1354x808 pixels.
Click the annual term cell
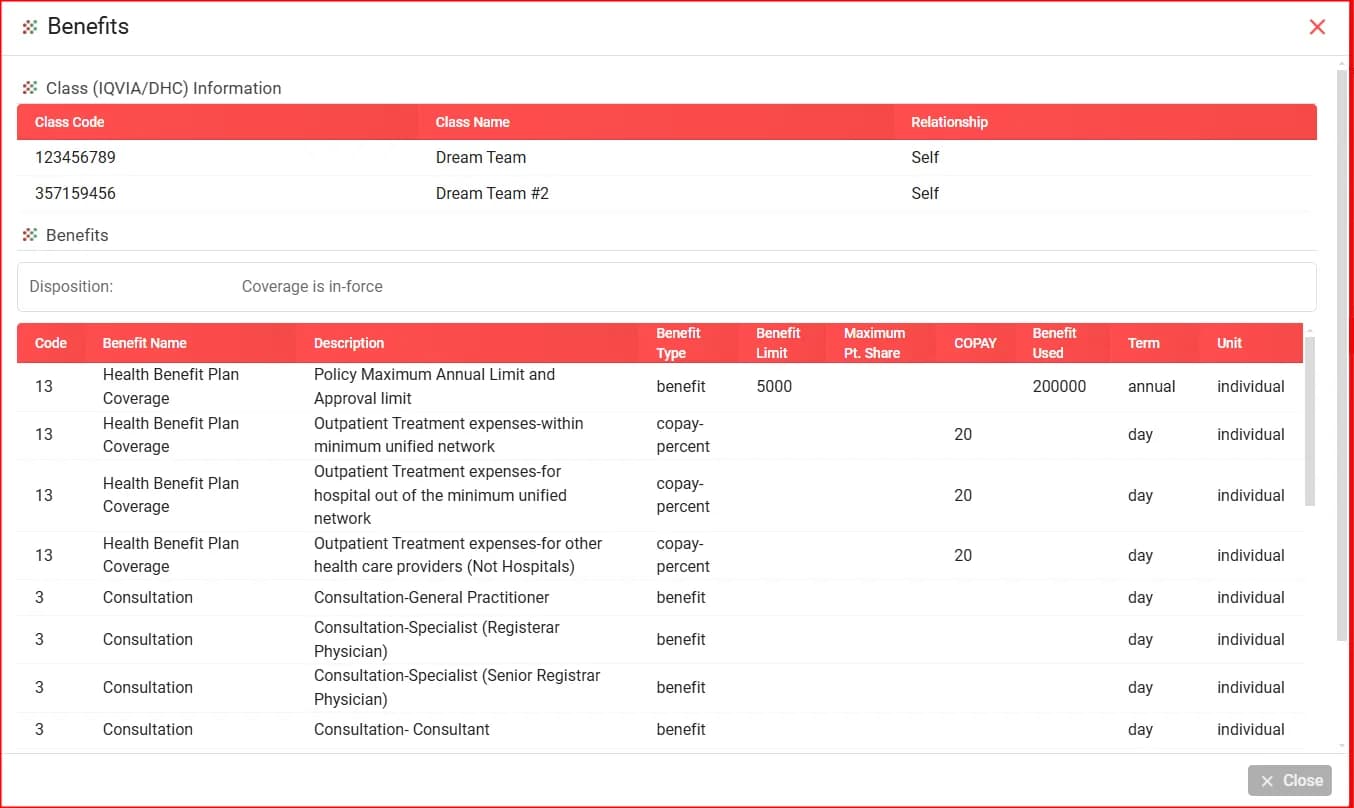[x=1152, y=386]
